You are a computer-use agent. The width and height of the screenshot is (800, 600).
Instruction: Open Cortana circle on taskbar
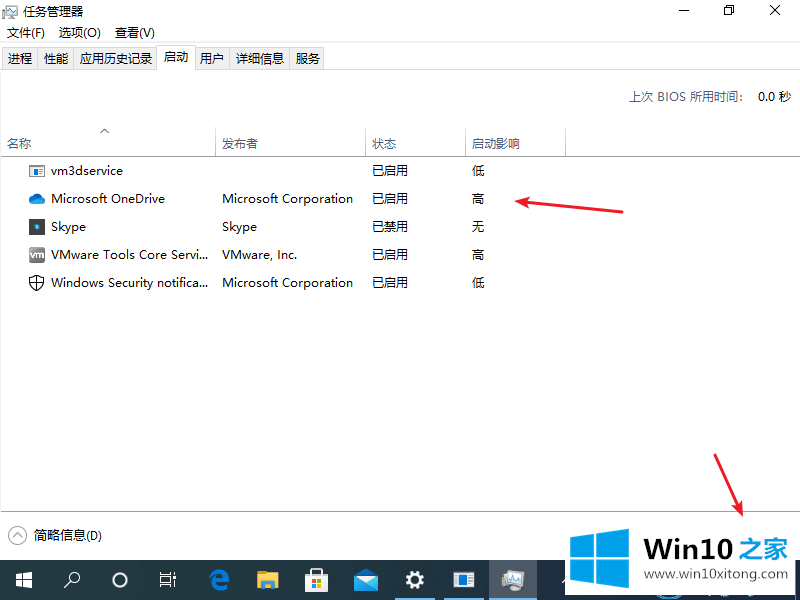click(119, 580)
